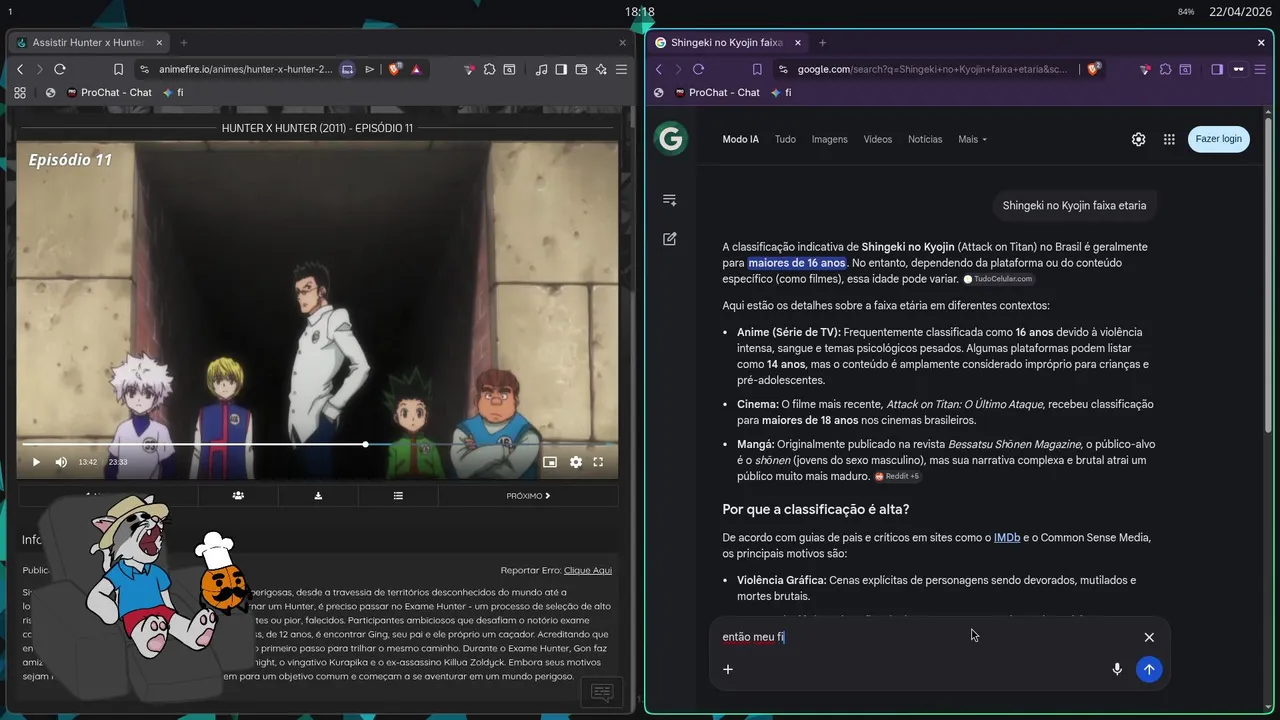Open Brave Rewards triangle icon
Viewport: 1280px width, 720px height.
tap(416, 69)
